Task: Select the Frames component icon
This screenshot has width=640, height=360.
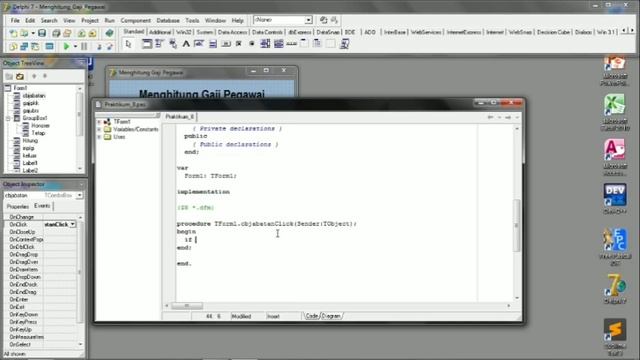Action: coord(147,44)
